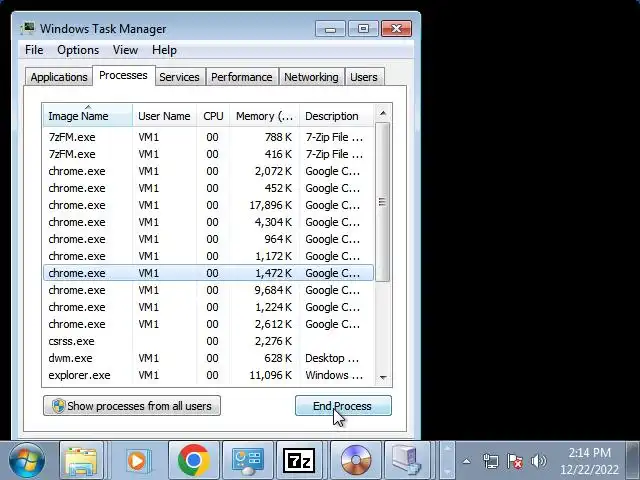Open Google Chrome from the taskbar
This screenshot has width=640, height=480.
193,460
